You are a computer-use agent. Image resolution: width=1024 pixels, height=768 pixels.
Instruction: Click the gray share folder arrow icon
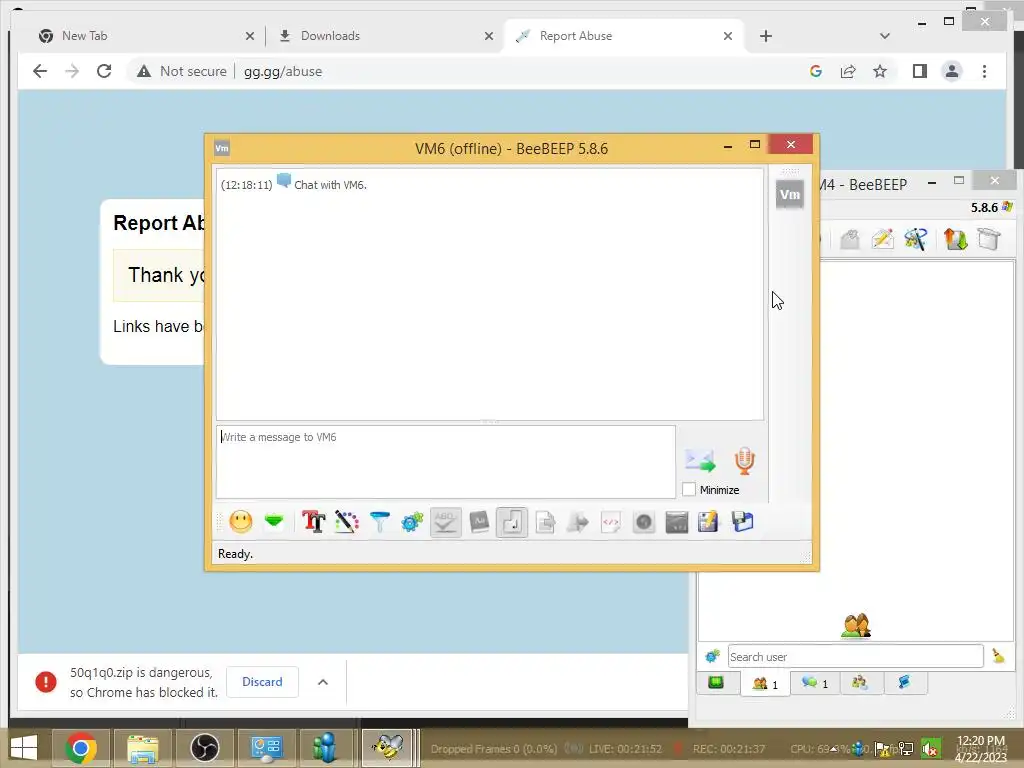pyautogui.click(x=578, y=522)
